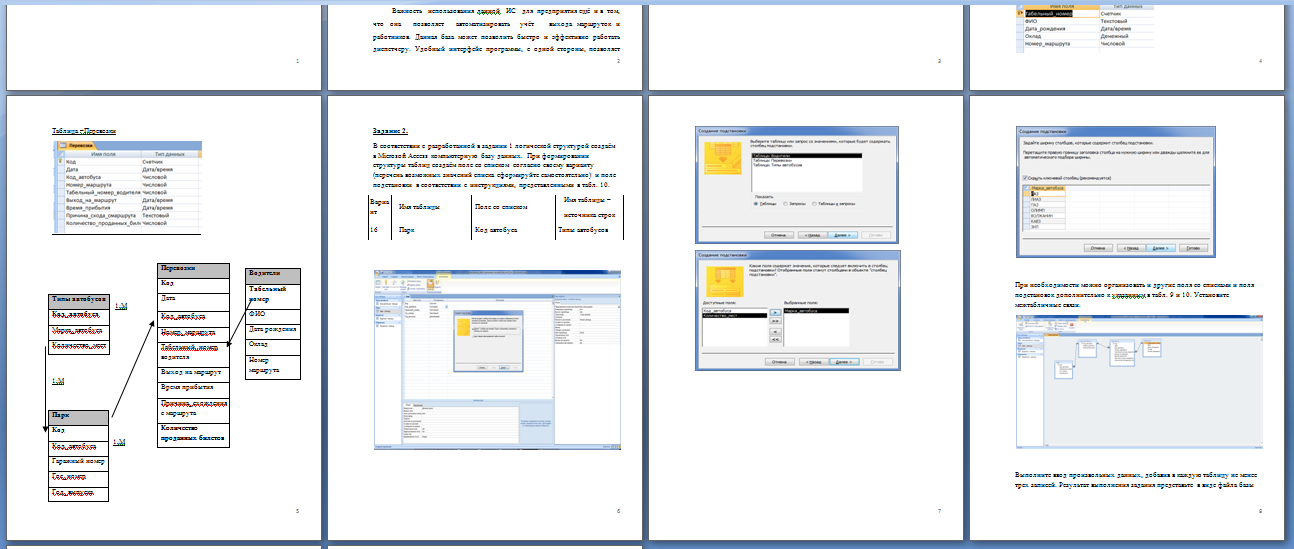Click the single '<' remove-field arrow button
The width and height of the screenshot is (1294, 549).
point(774,331)
